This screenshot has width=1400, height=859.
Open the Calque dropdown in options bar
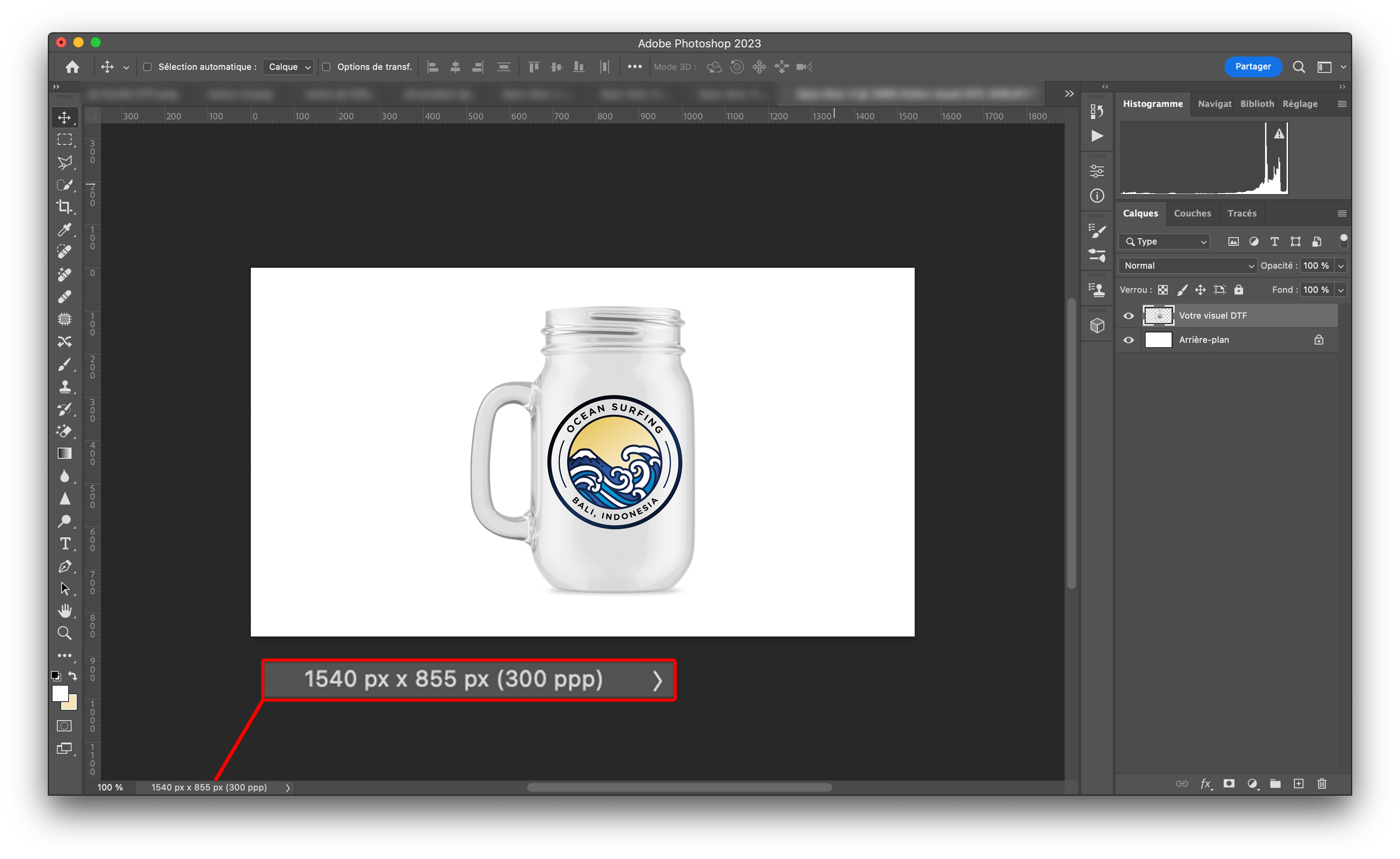[x=289, y=67]
